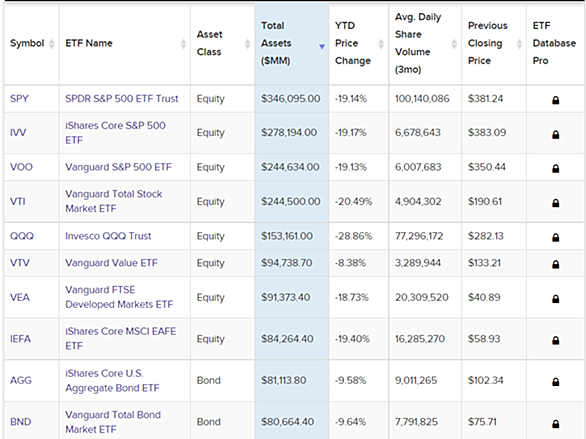Select the -20.49% YTD change value
This screenshot has width=586, height=439.
354,202
